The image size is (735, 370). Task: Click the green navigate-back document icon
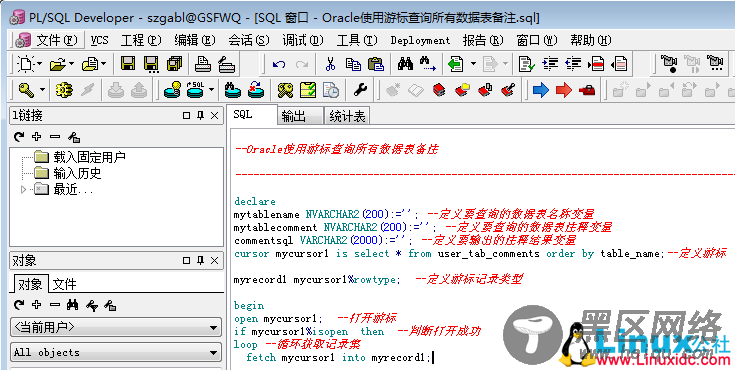456,64
